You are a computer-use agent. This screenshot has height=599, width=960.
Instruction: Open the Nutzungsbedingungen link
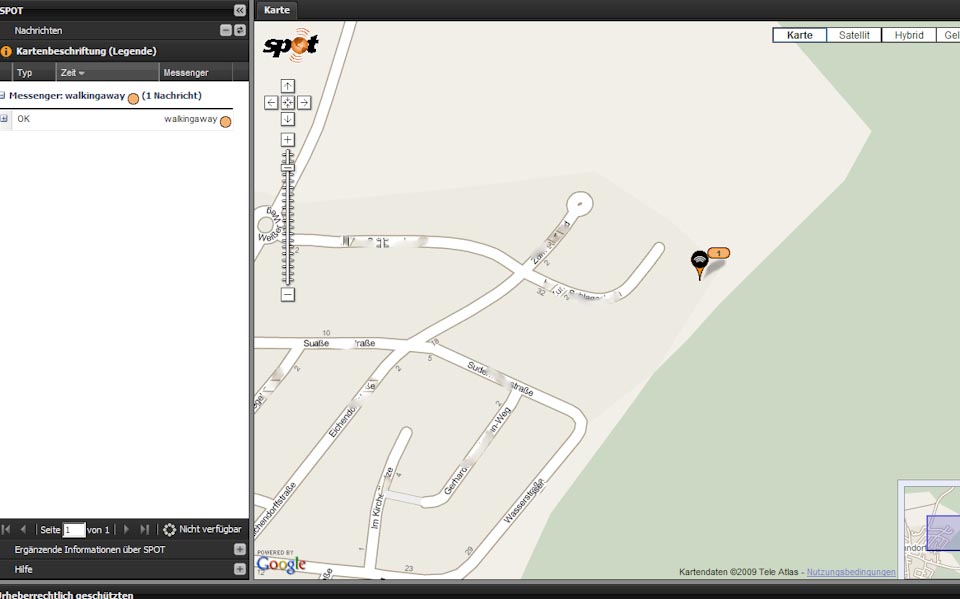(x=851, y=572)
